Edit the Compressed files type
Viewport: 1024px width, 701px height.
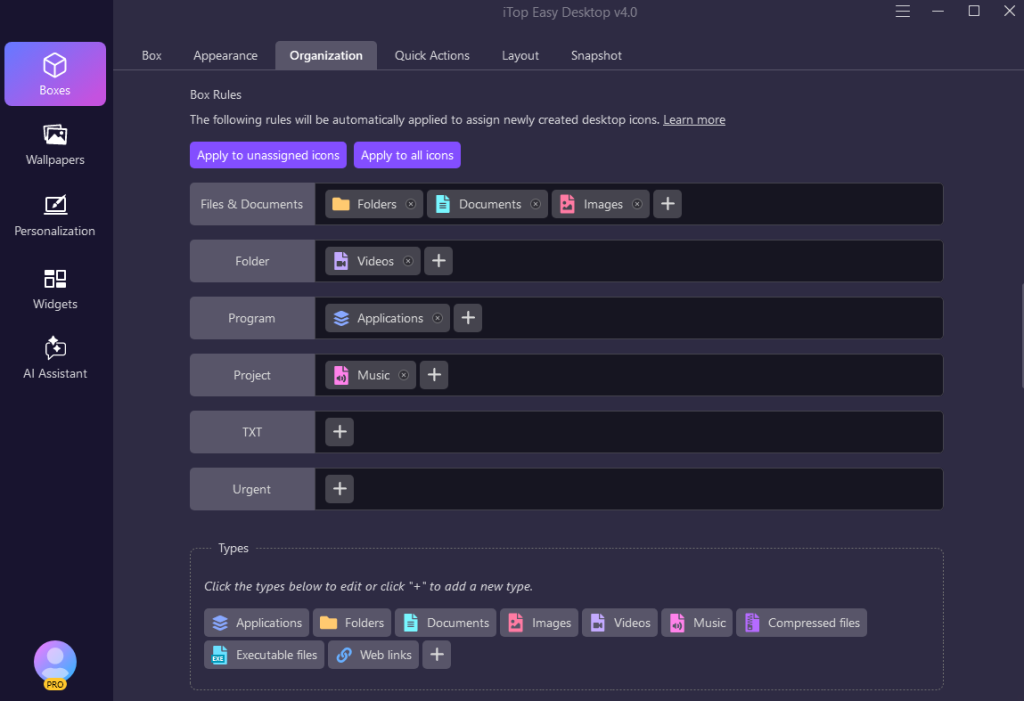[x=802, y=623]
